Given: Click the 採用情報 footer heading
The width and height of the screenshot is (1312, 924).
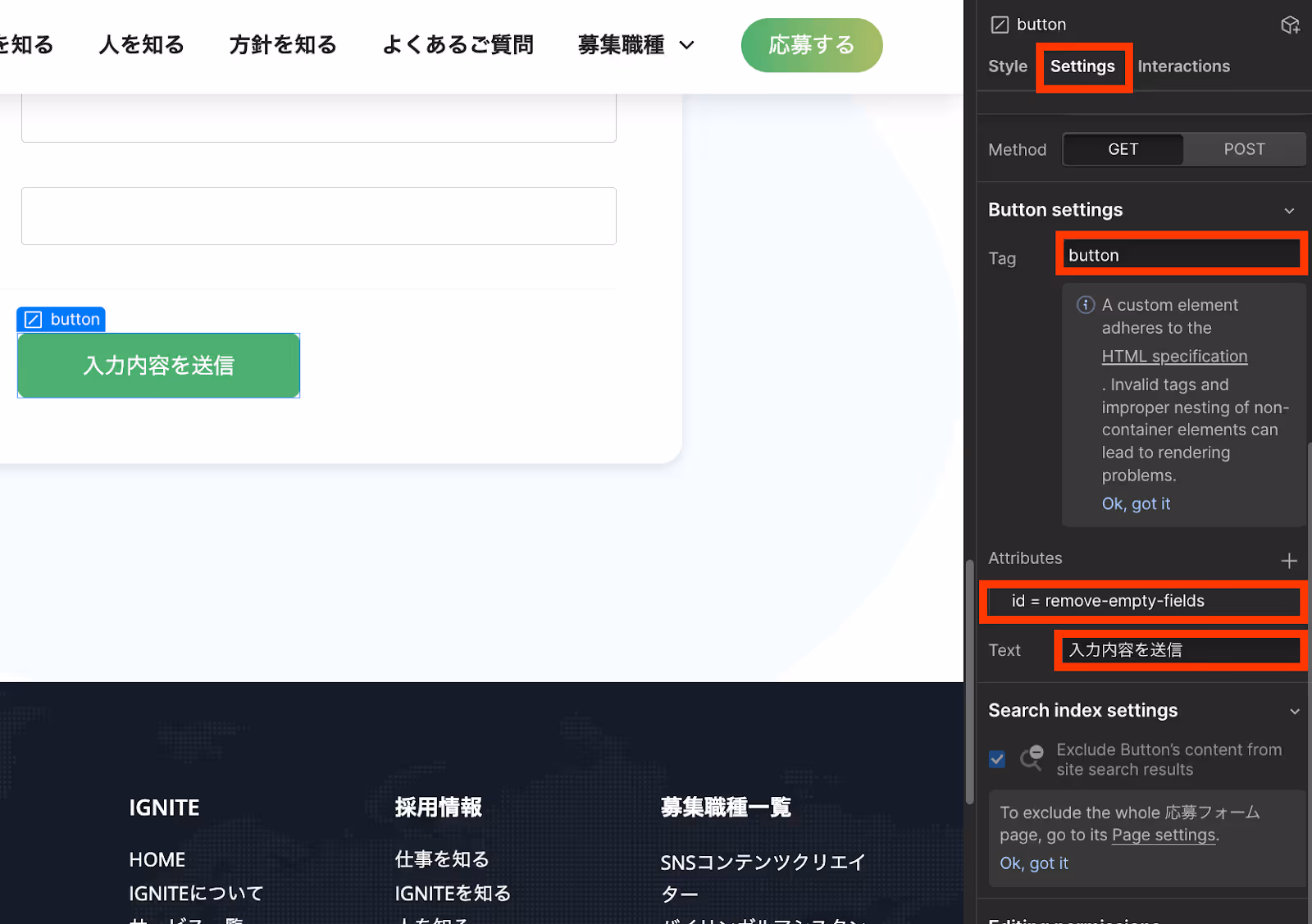Looking at the screenshot, I should click(438, 808).
